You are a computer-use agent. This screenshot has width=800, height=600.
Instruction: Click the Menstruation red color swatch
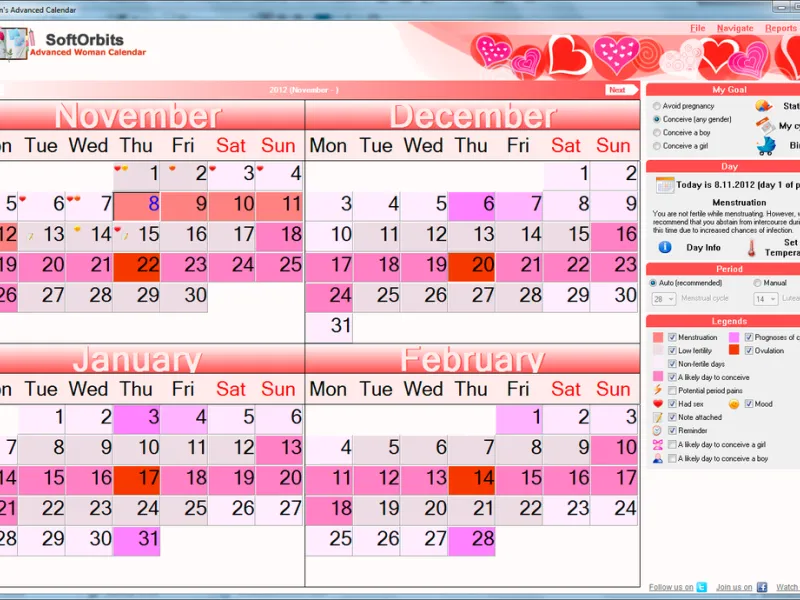pyautogui.click(x=658, y=337)
